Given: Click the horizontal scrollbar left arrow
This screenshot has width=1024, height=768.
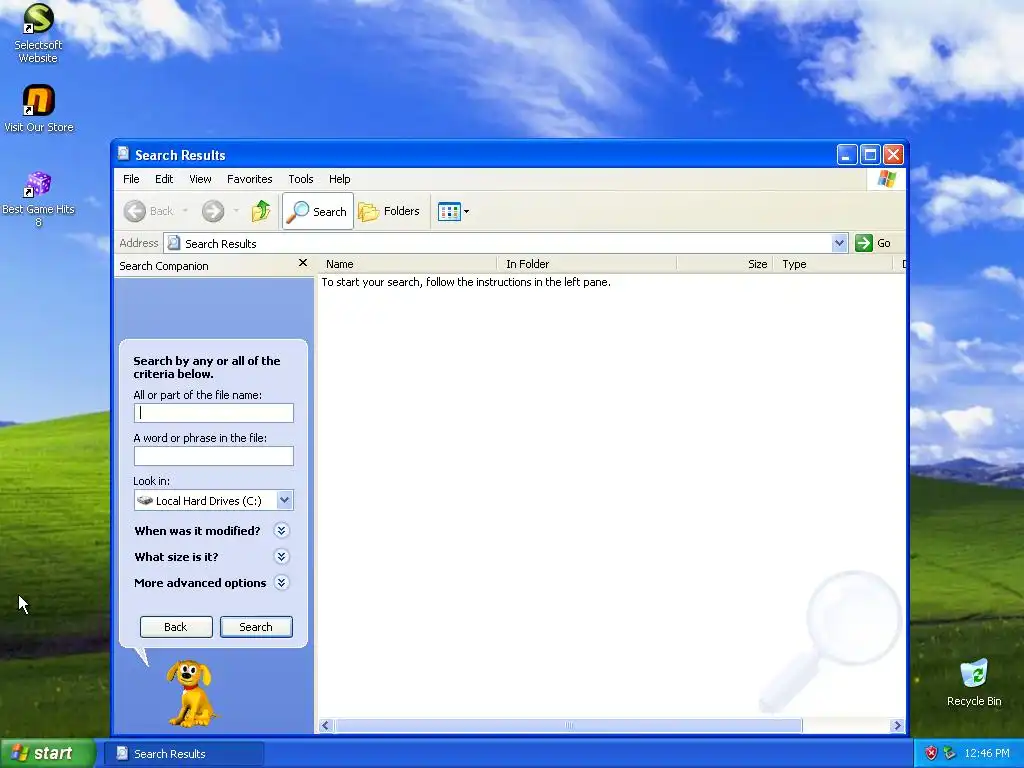Looking at the screenshot, I should click(x=325, y=726).
